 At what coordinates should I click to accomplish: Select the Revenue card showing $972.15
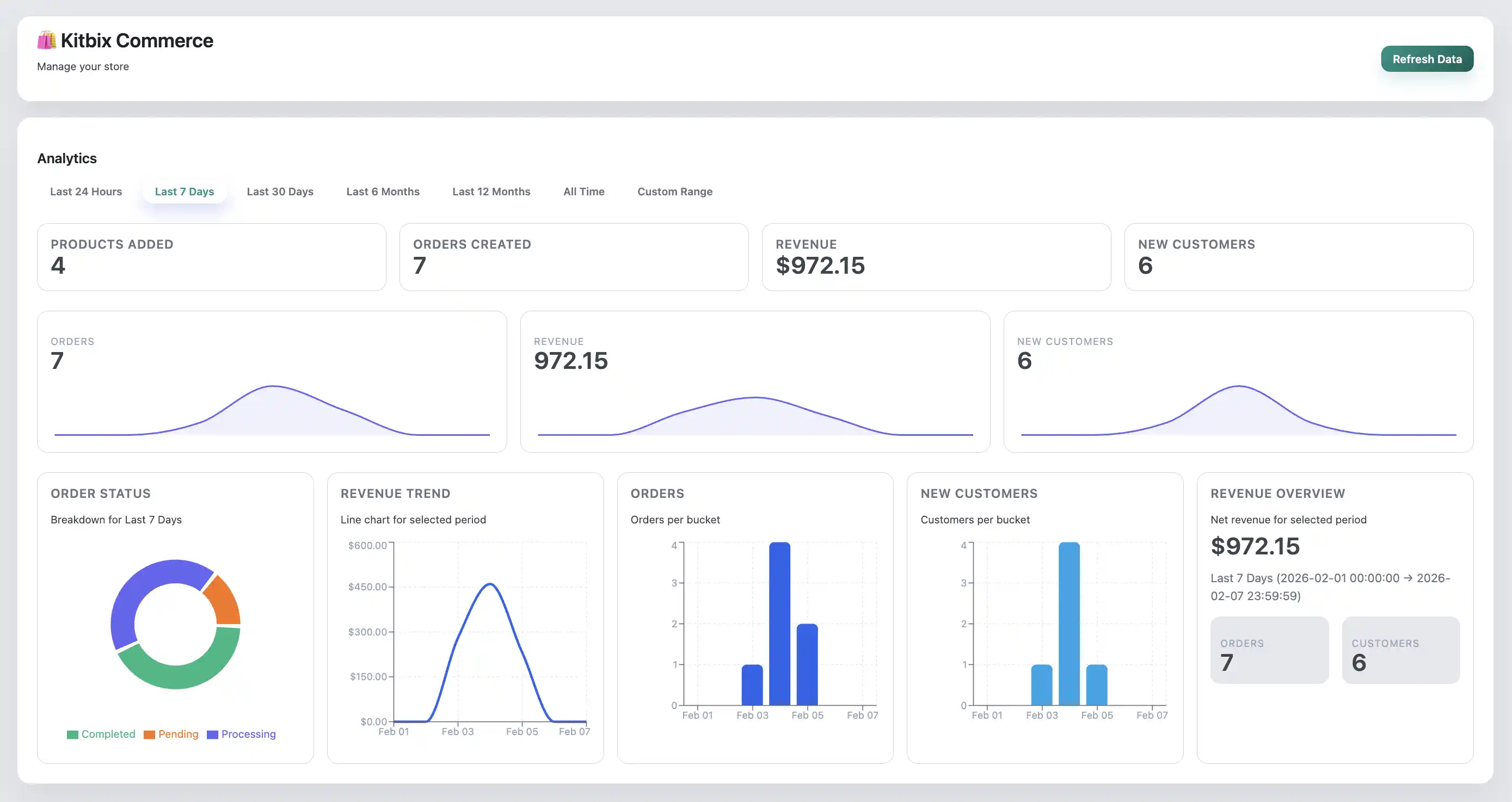(x=936, y=257)
